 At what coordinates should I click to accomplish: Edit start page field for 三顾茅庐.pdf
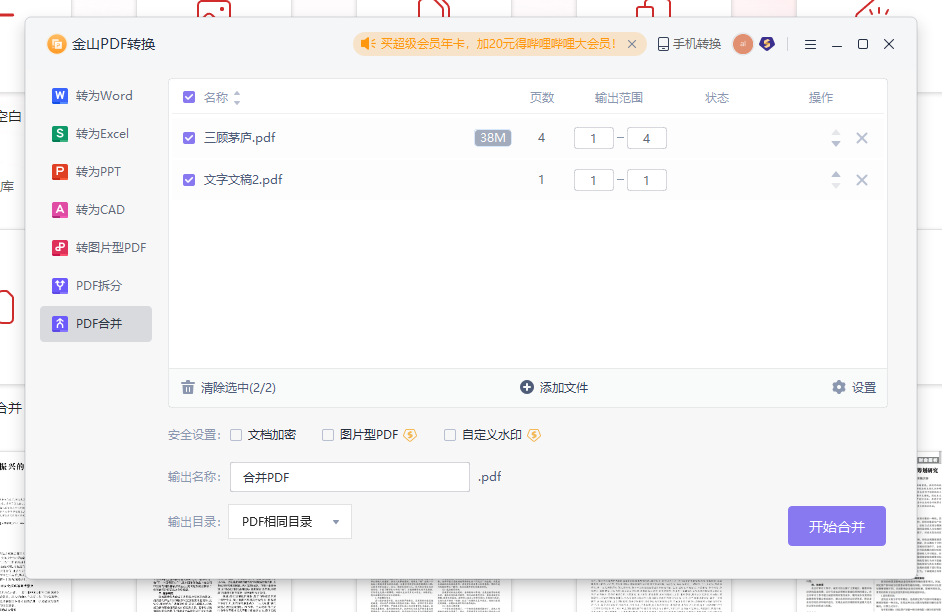point(594,138)
